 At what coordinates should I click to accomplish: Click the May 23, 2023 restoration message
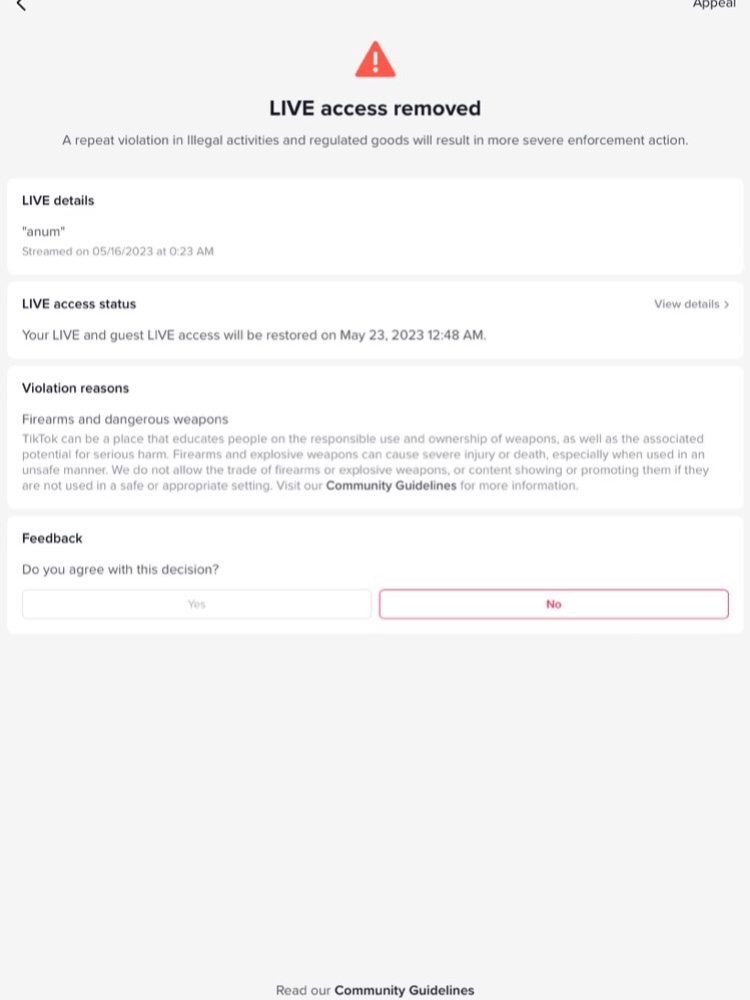[x=254, y=335]
